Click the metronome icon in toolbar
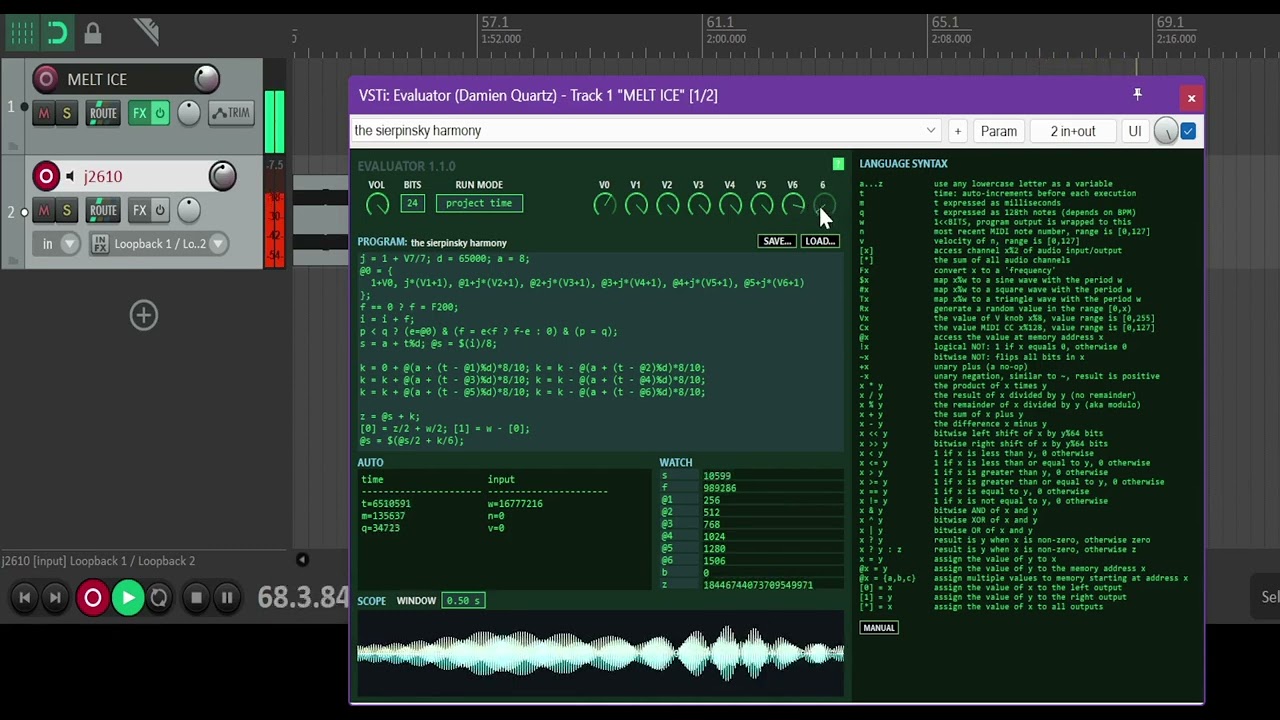Image resolution: width=1280 pixels, height=720 pixels. [147, 32]
